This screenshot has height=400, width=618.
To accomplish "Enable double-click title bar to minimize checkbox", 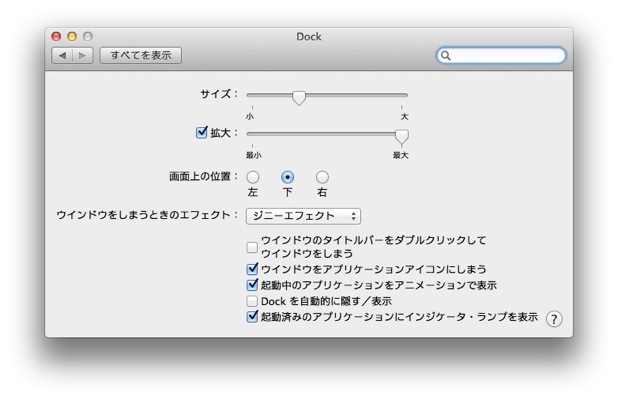I will point(252,247).
